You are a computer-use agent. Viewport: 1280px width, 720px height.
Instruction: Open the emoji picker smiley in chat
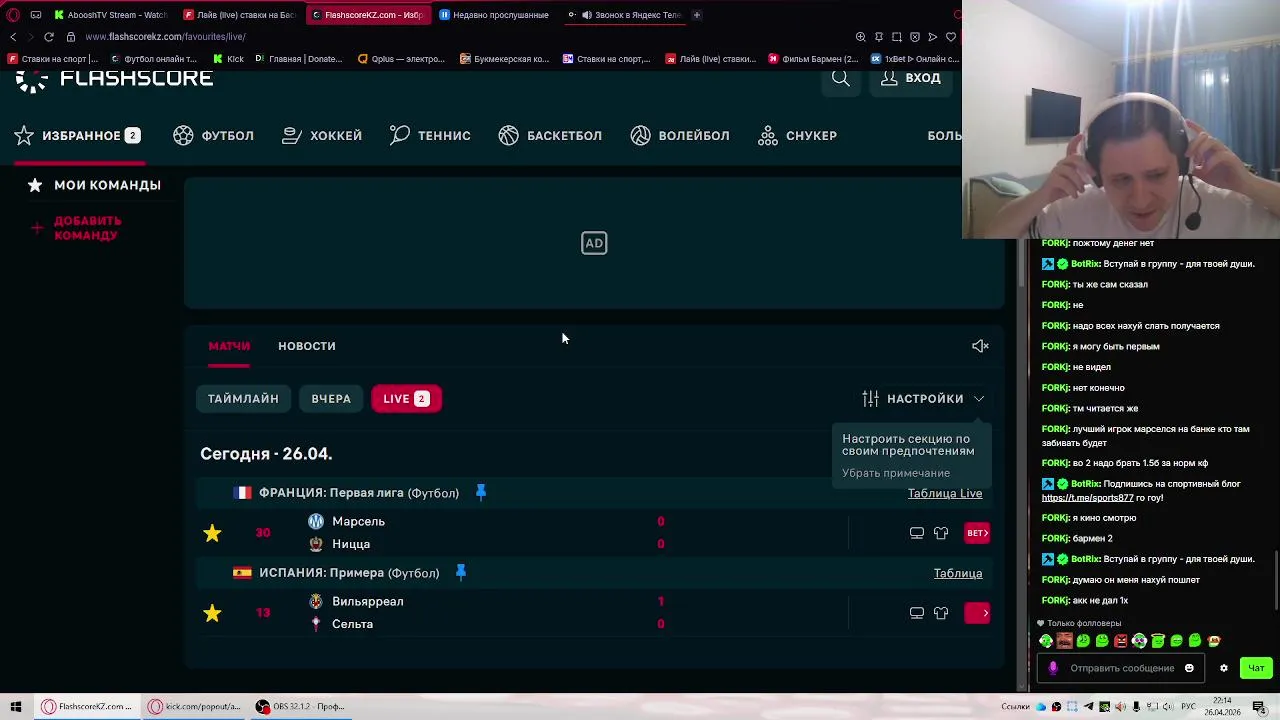pos(1189,668)
